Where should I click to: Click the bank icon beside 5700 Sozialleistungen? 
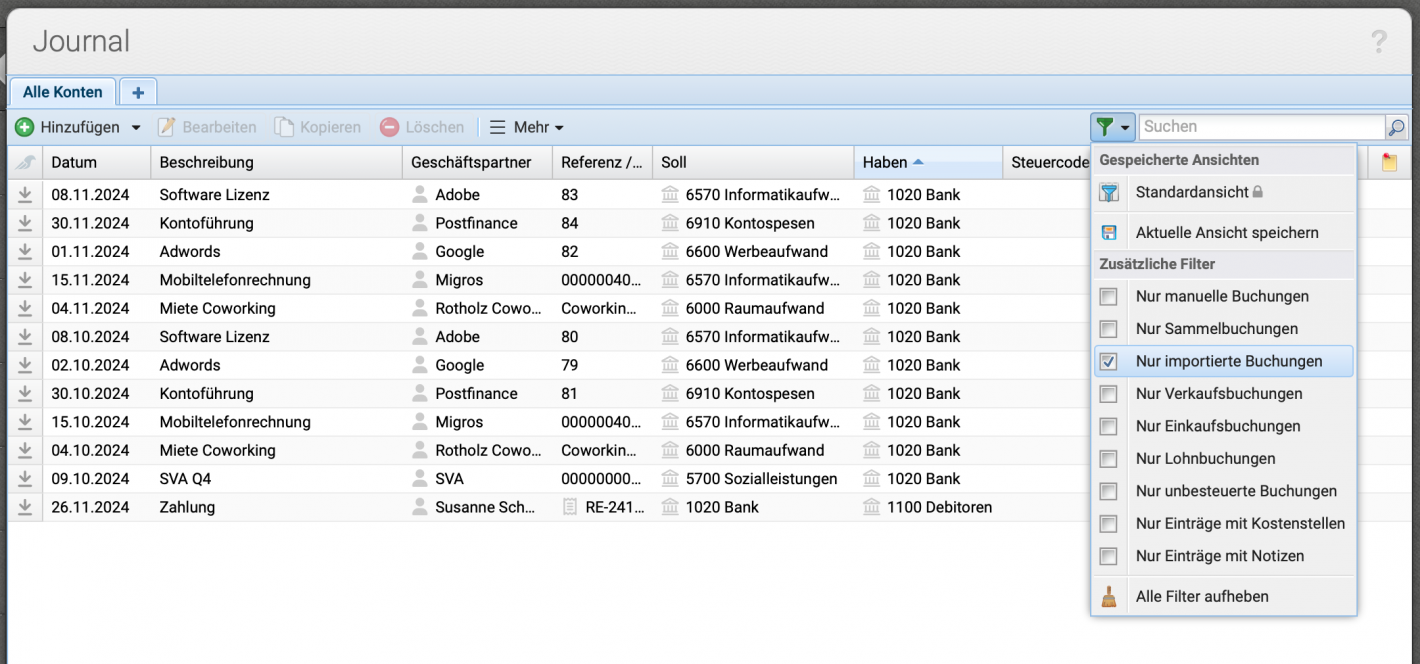(x=670, y=479)
